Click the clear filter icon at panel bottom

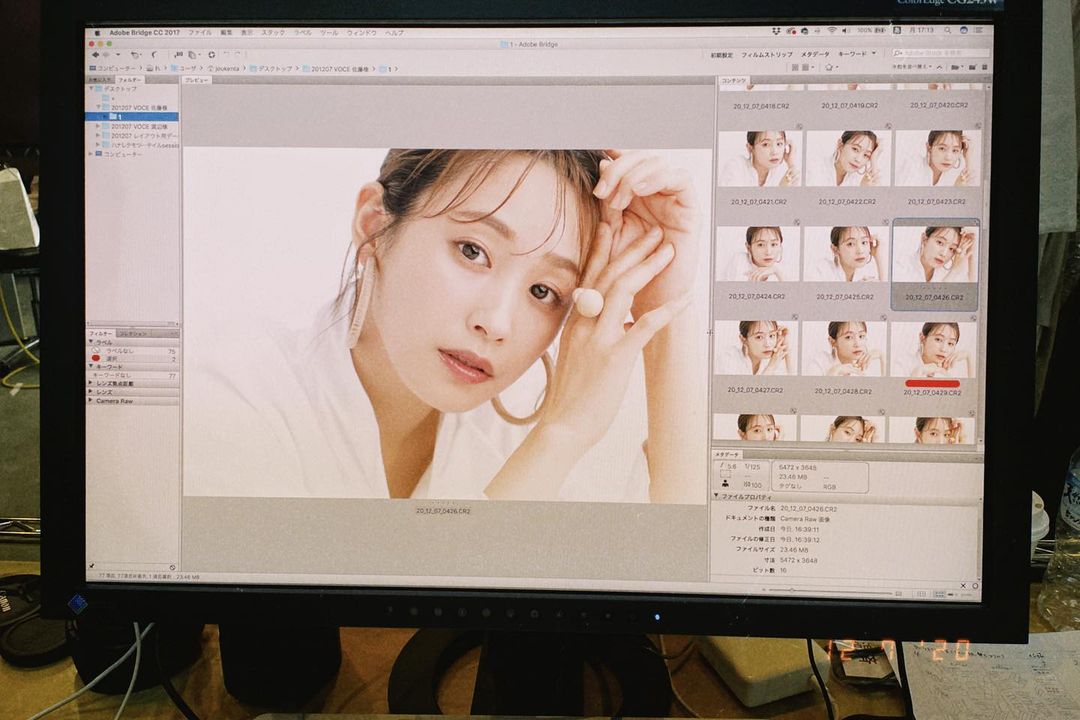[172, 566]
